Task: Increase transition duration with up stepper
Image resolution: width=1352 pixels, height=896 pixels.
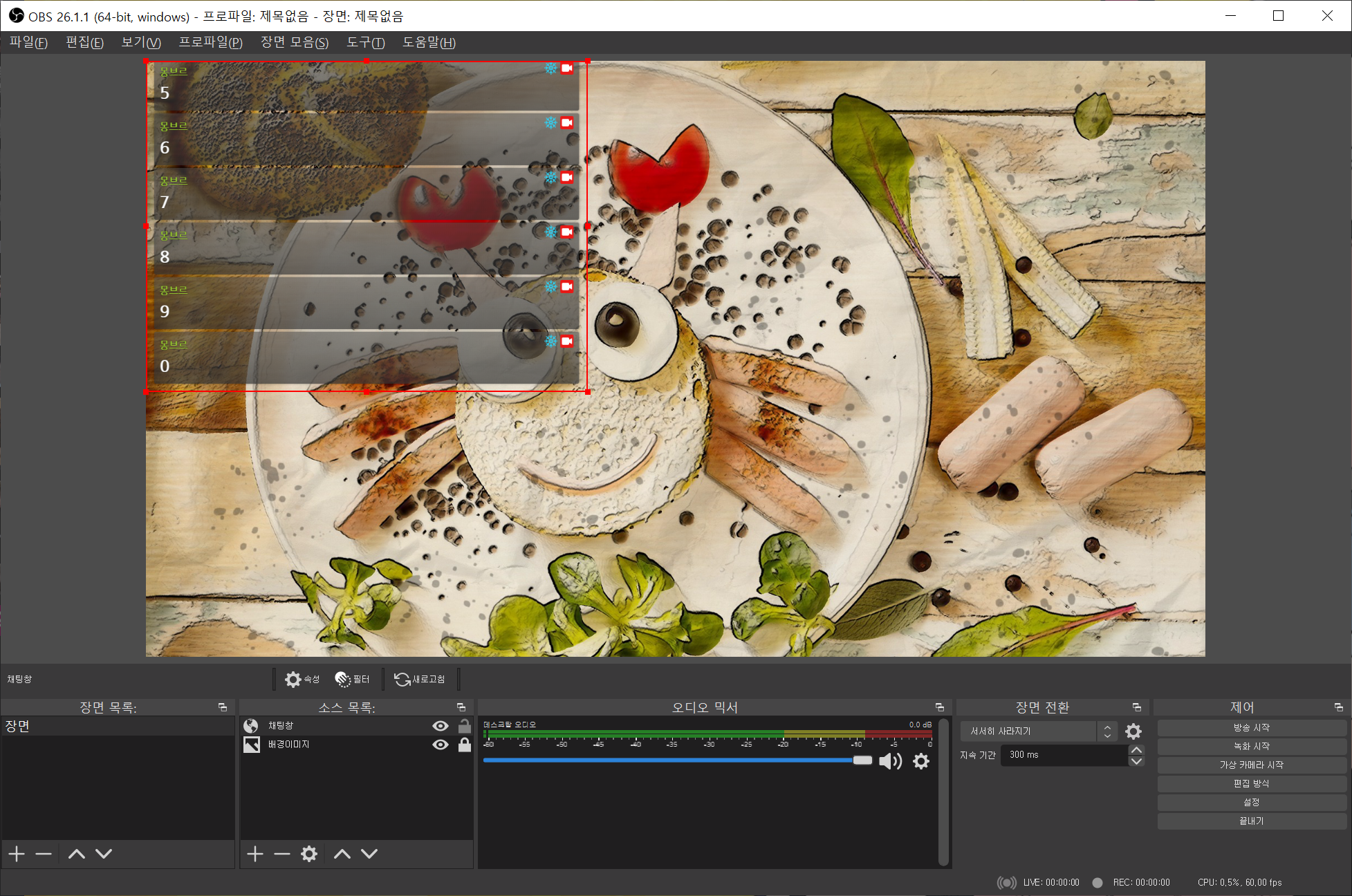Action: pos(1136,750)
